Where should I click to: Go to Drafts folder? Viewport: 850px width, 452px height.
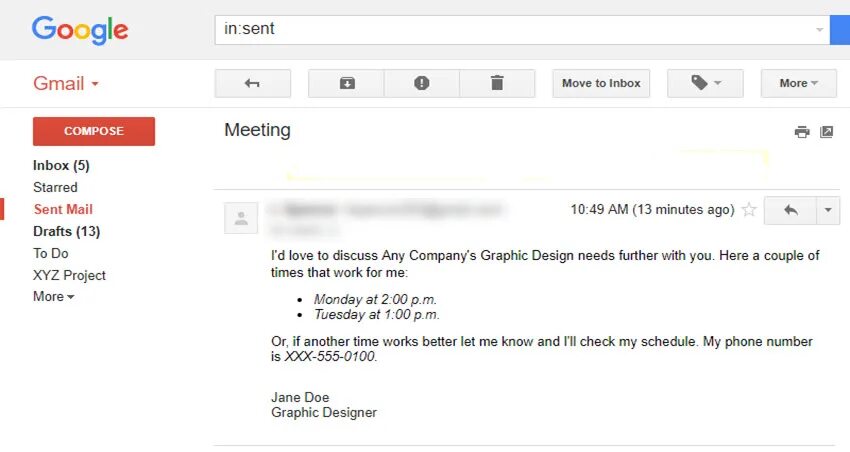66,231
